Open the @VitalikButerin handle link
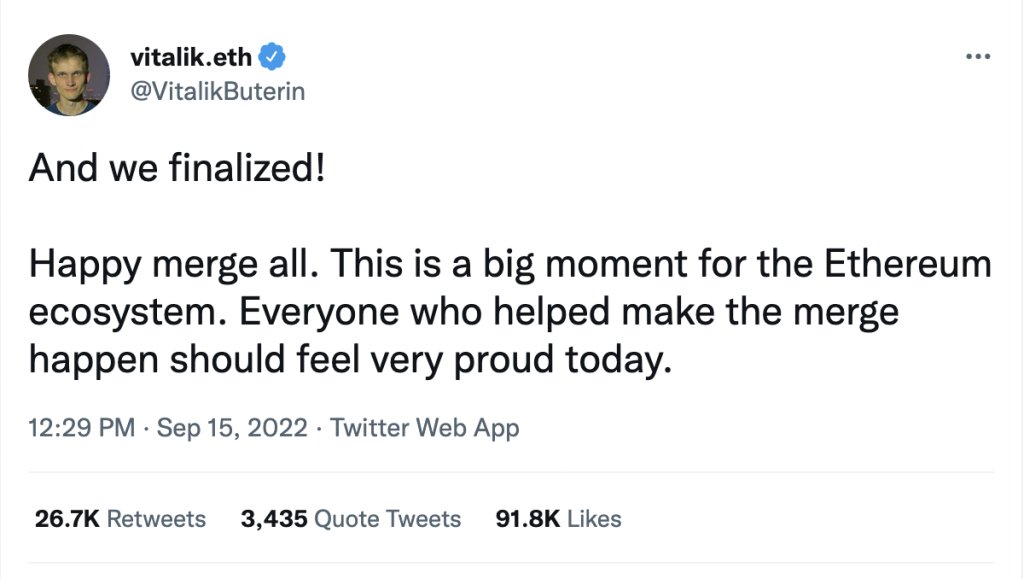Screen dimensions: 1024x579 [x=217, y=91]
